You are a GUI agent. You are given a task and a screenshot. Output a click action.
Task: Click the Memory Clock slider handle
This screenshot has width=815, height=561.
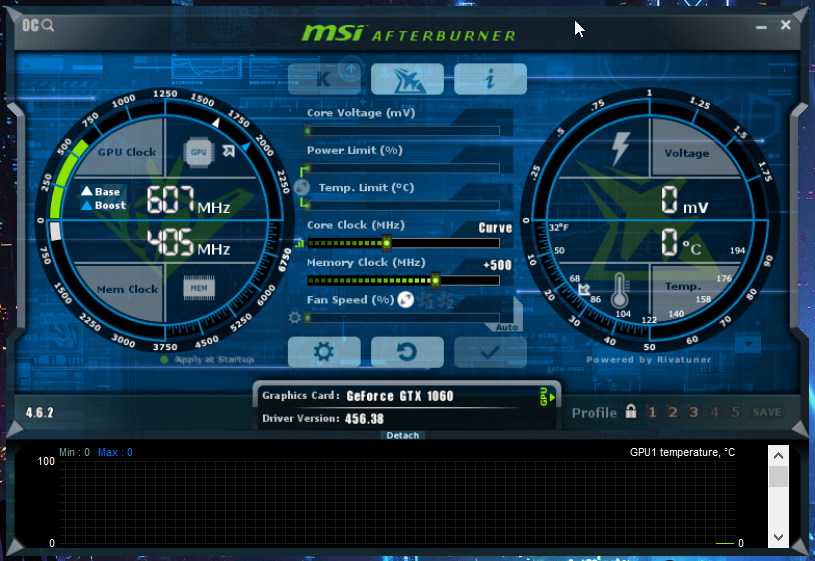click(x=436, y=280)
